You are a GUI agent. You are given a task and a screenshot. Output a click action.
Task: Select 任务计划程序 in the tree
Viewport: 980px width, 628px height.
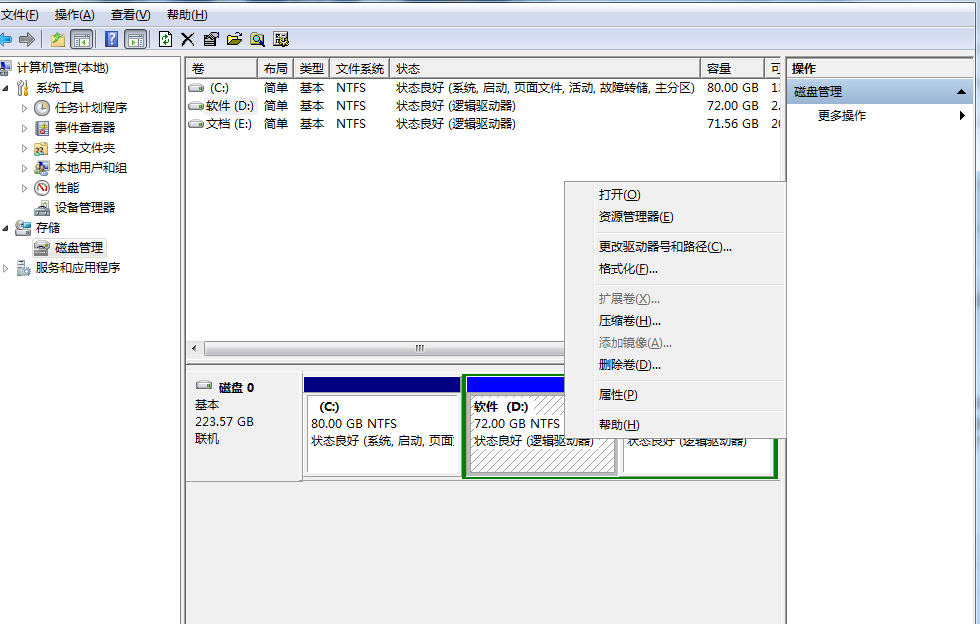91,107
